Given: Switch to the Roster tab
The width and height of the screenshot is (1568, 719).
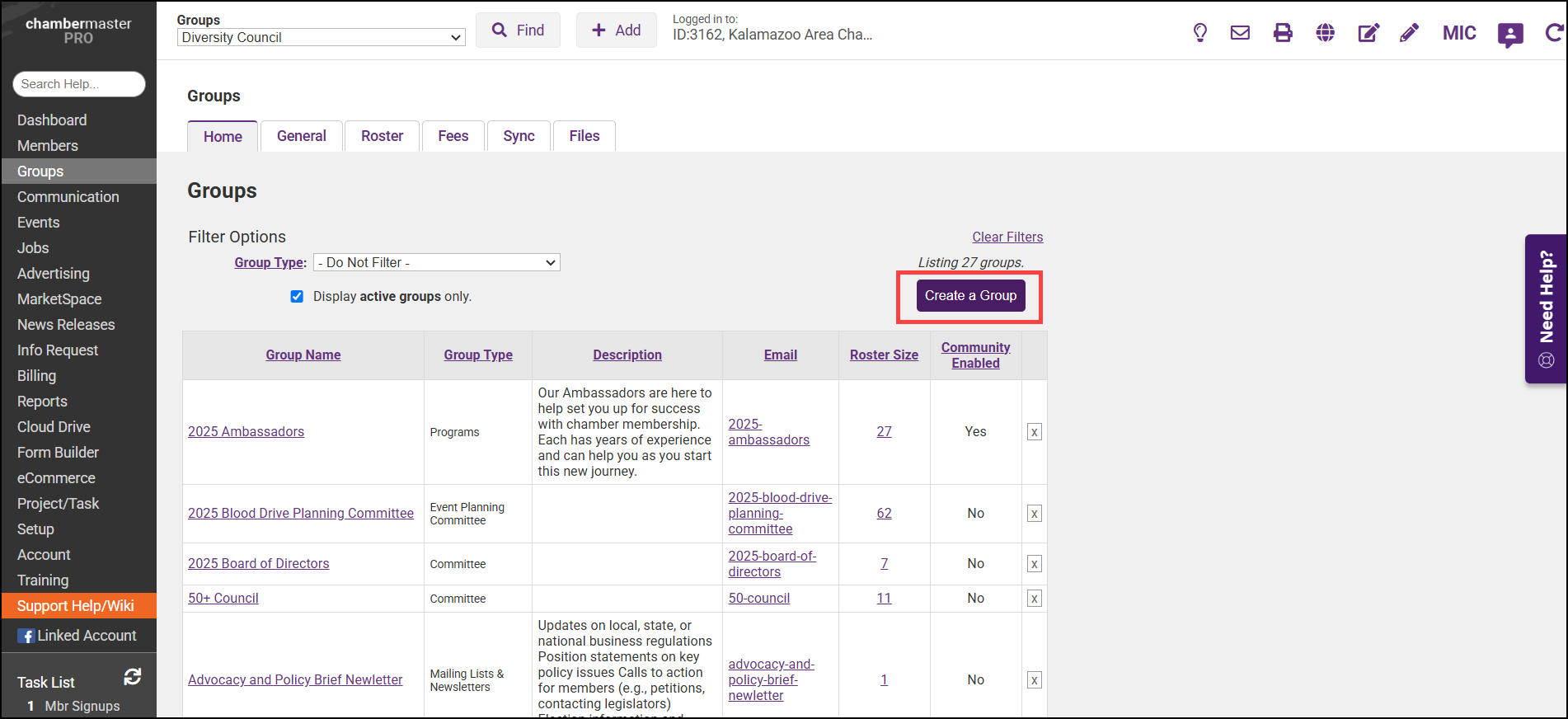Looking at the screenshot, I should pos(382,136).
